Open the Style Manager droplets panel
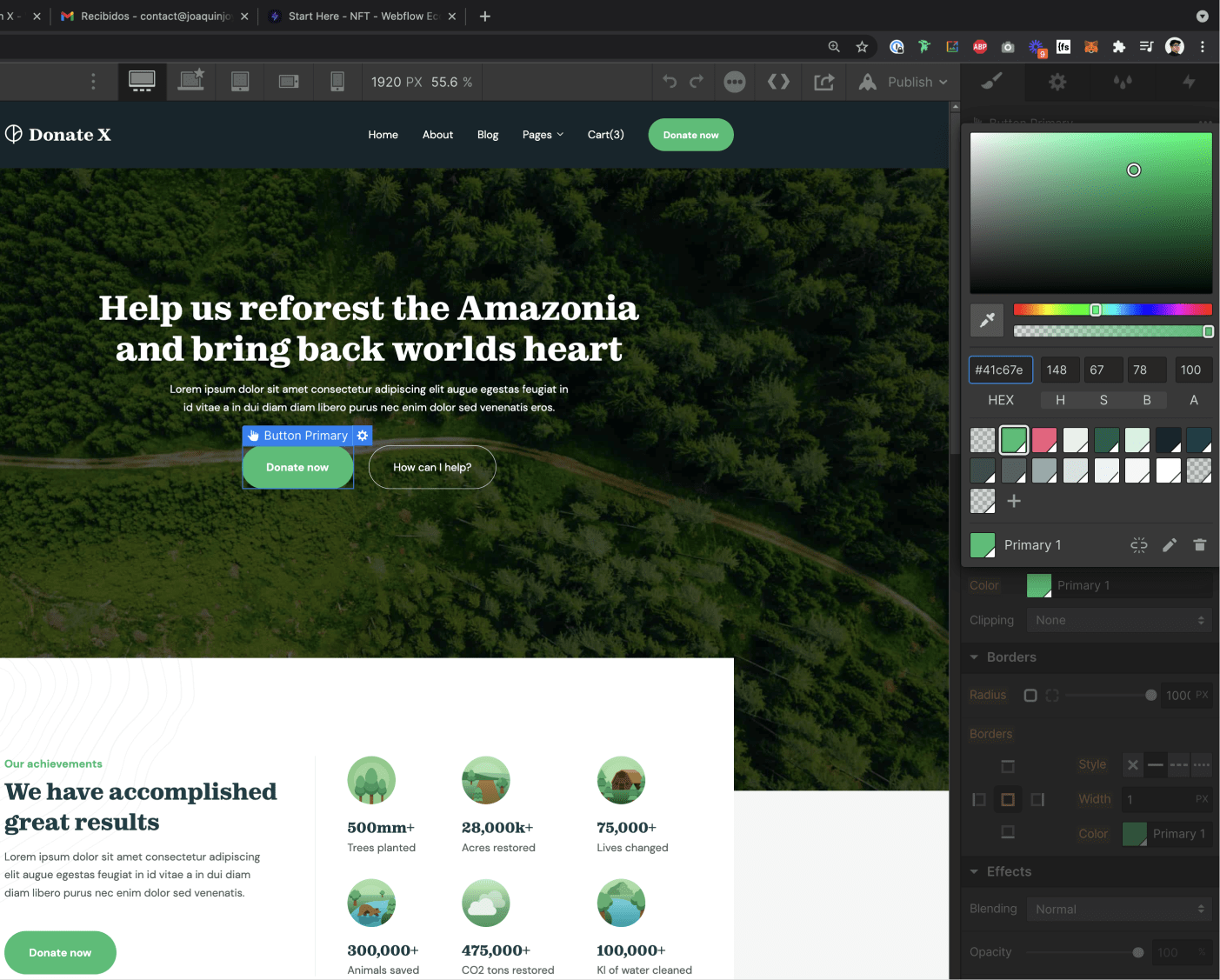Screen dimensions: 1220x980 coord(1123,82)
